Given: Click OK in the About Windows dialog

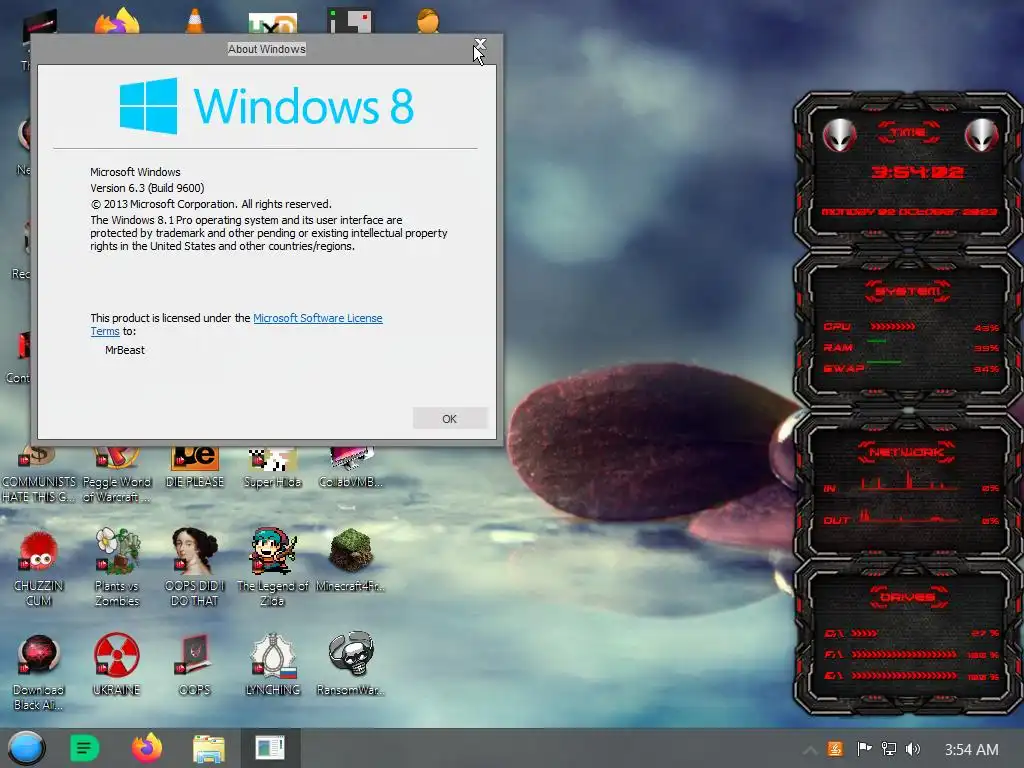Looking at the screenshot, I should pyautogui.click(x=450, y=419).
